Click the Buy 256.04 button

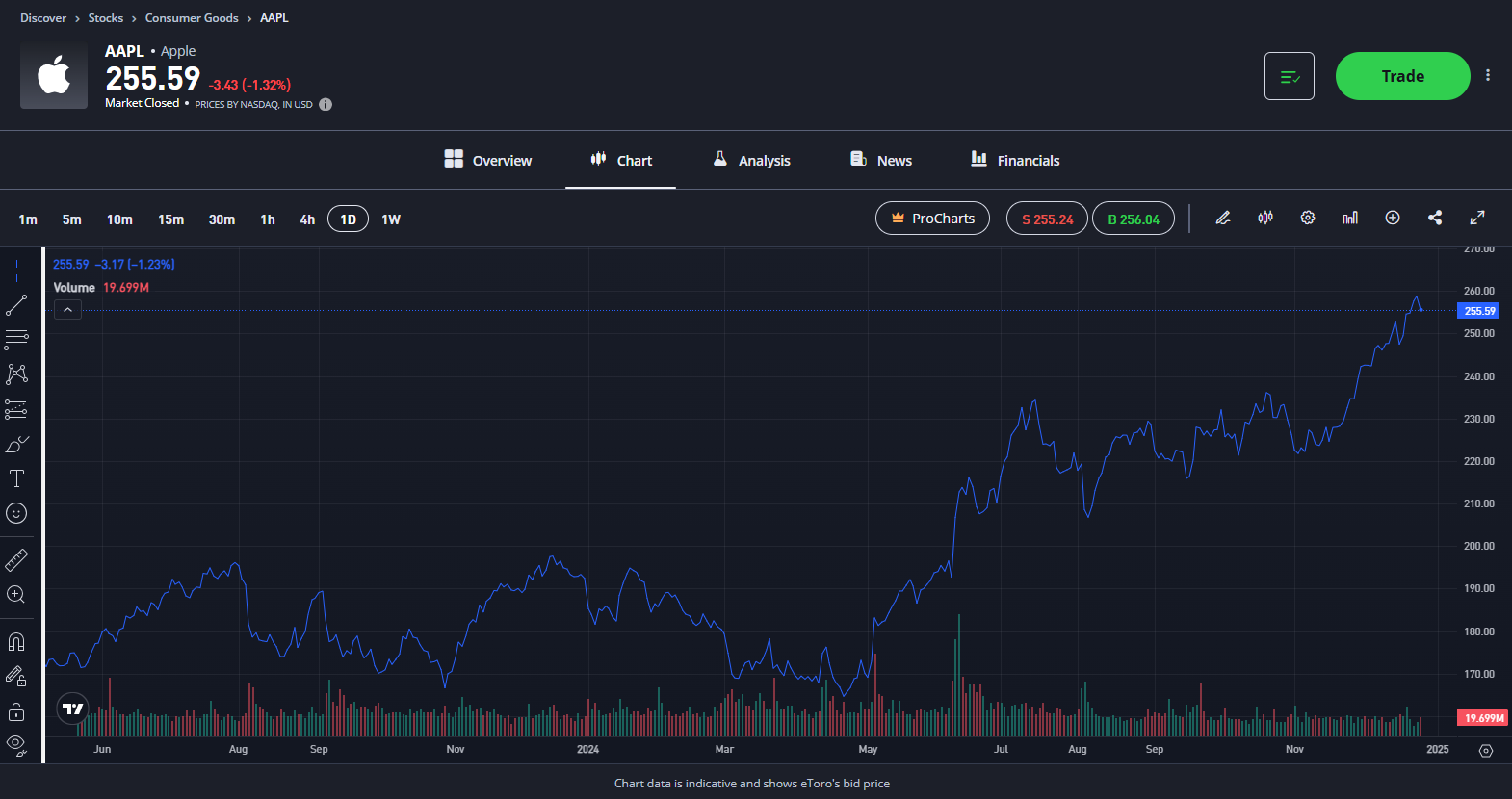(1134, 219)
